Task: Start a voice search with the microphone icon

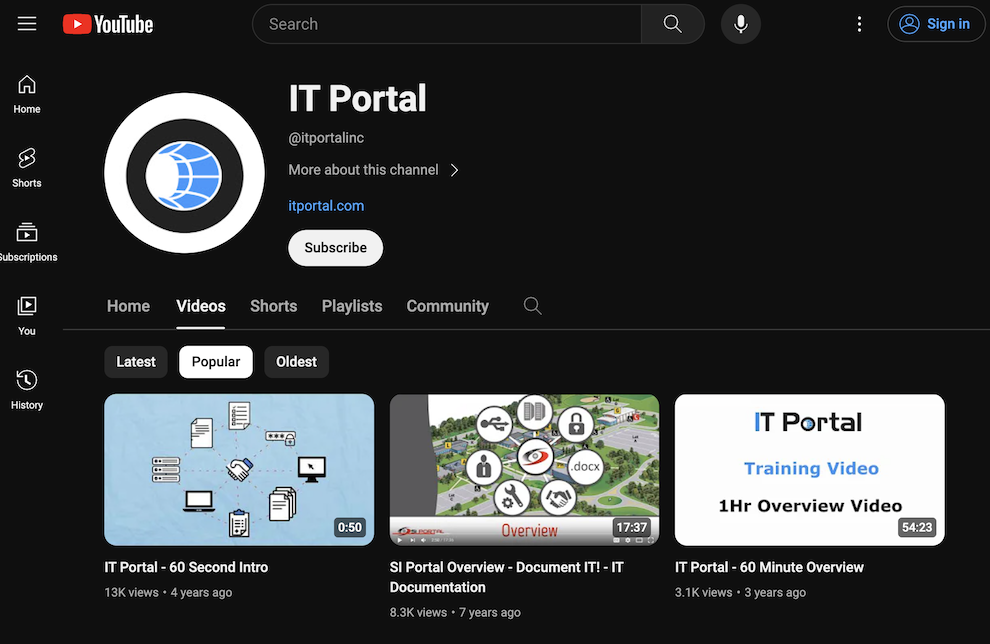Action: pos(740,23)
